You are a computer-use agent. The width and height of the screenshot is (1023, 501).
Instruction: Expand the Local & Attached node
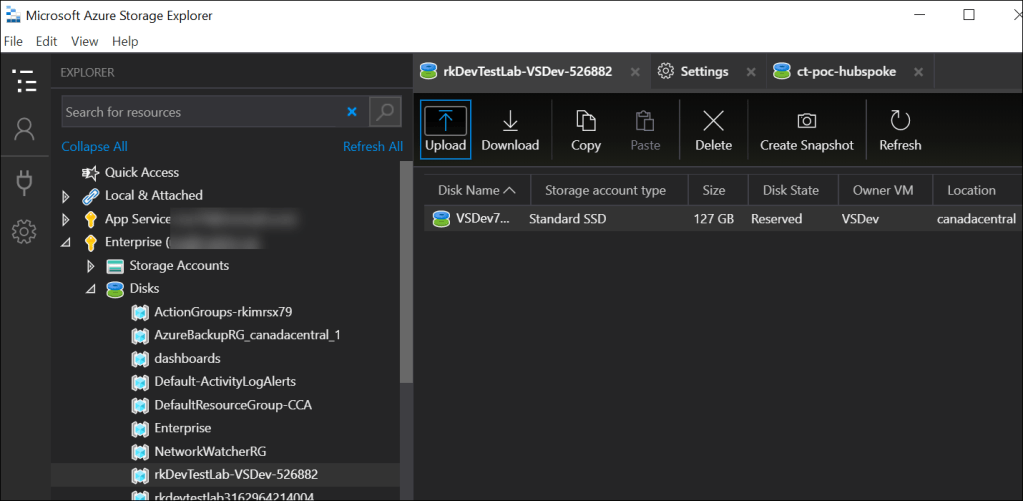(x=67, y=196)
